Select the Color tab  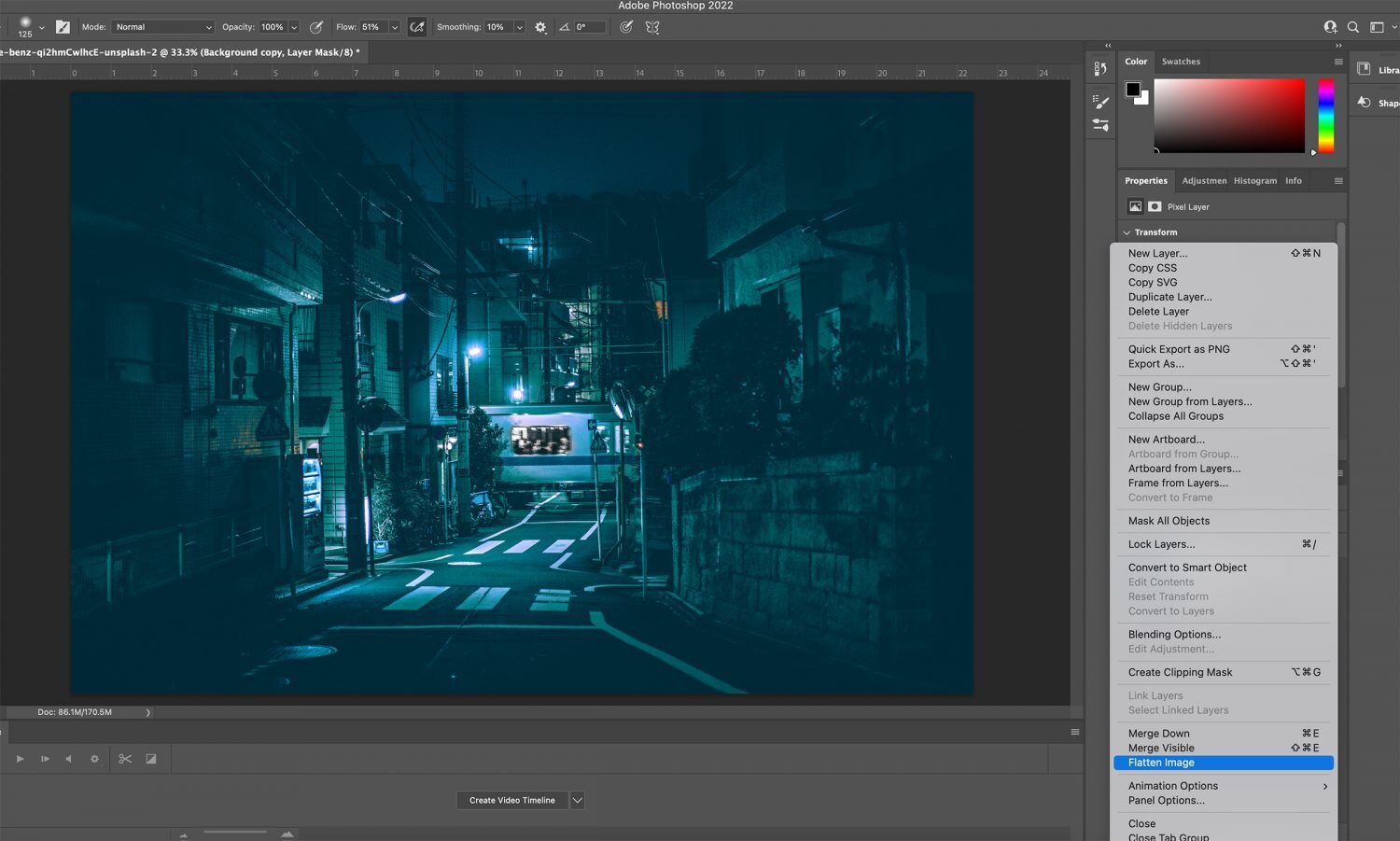click(1136, 62)
